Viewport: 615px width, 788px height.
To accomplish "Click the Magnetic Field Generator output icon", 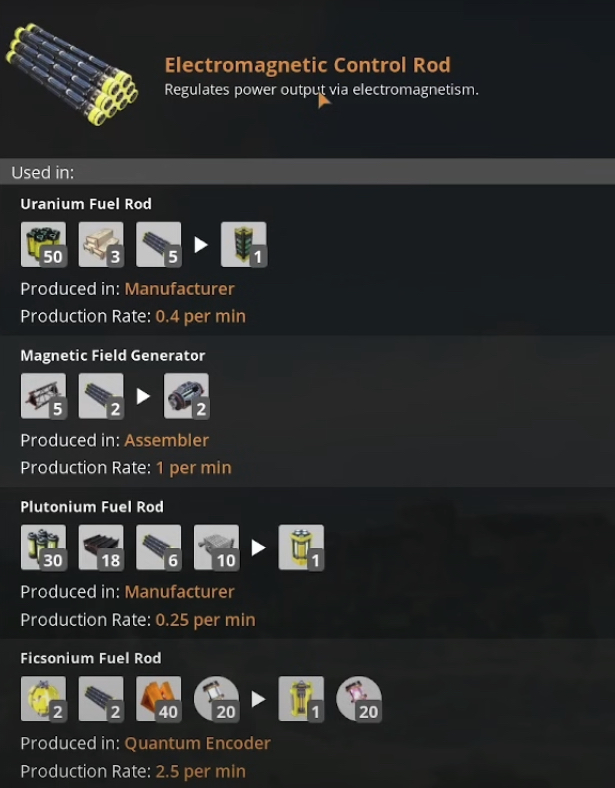I will click(186, 396).
